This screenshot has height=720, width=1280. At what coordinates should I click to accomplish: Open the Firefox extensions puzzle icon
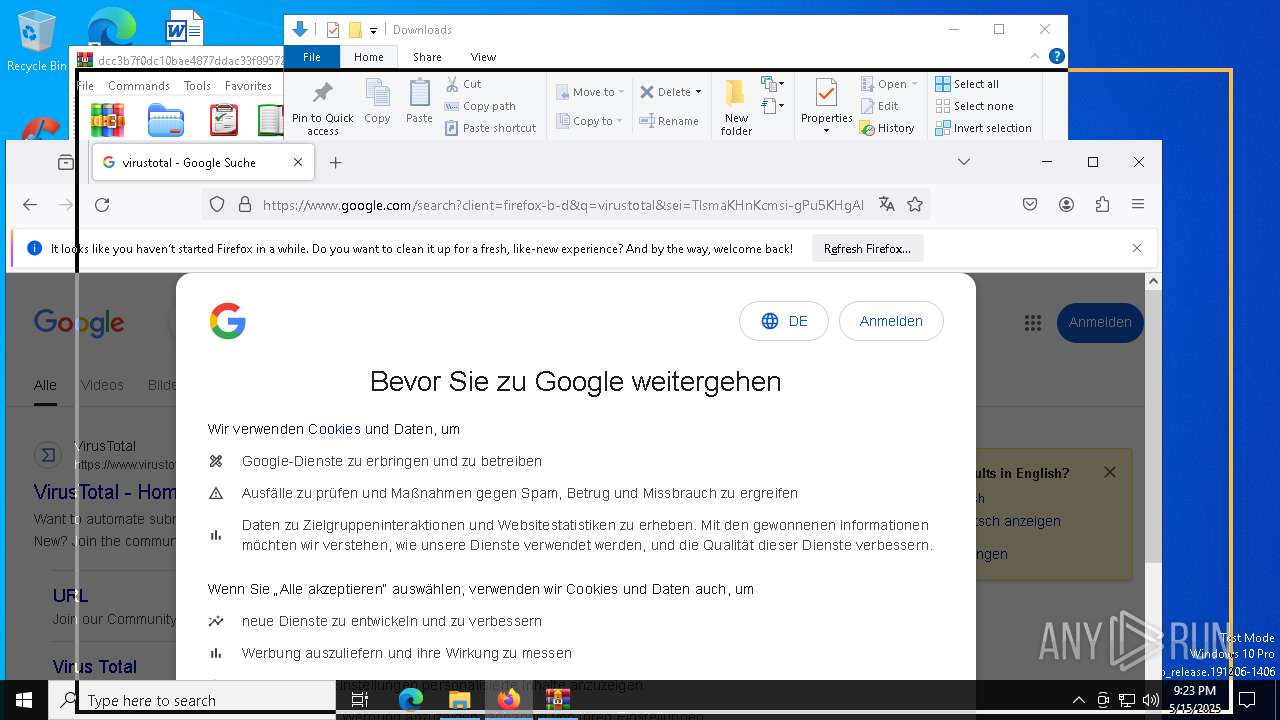pyautogui.click(x=1102, y=204)
